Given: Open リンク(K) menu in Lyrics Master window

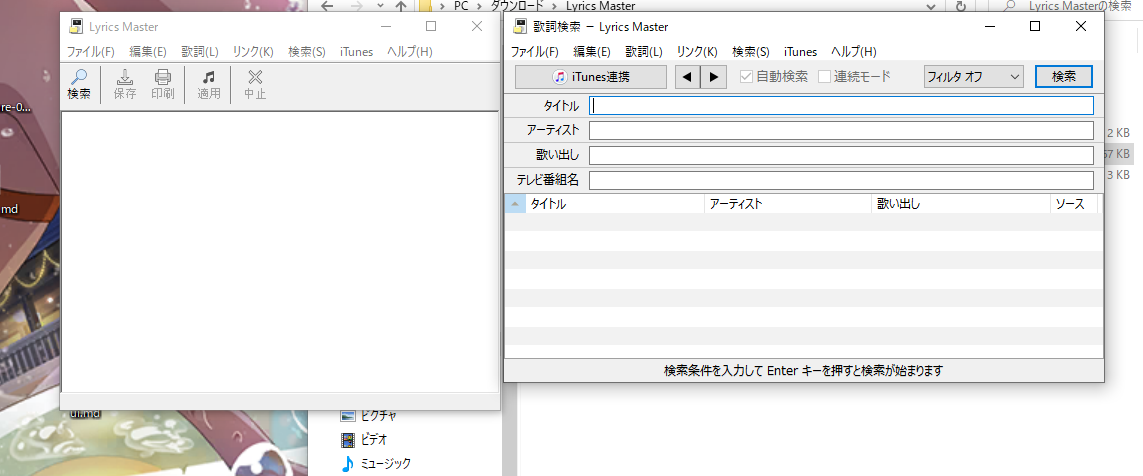Looking at the screenshot, I should tap(253, 52).
